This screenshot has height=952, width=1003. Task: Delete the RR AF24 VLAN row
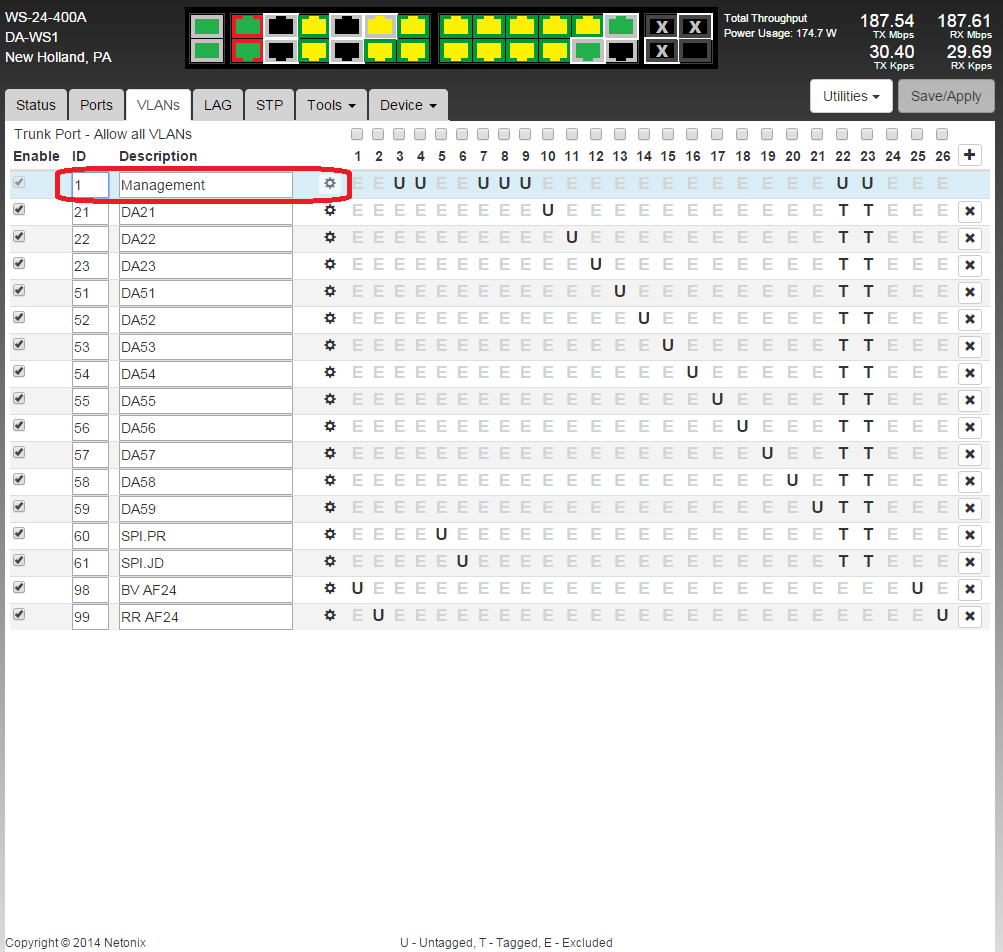coord(970,616)
